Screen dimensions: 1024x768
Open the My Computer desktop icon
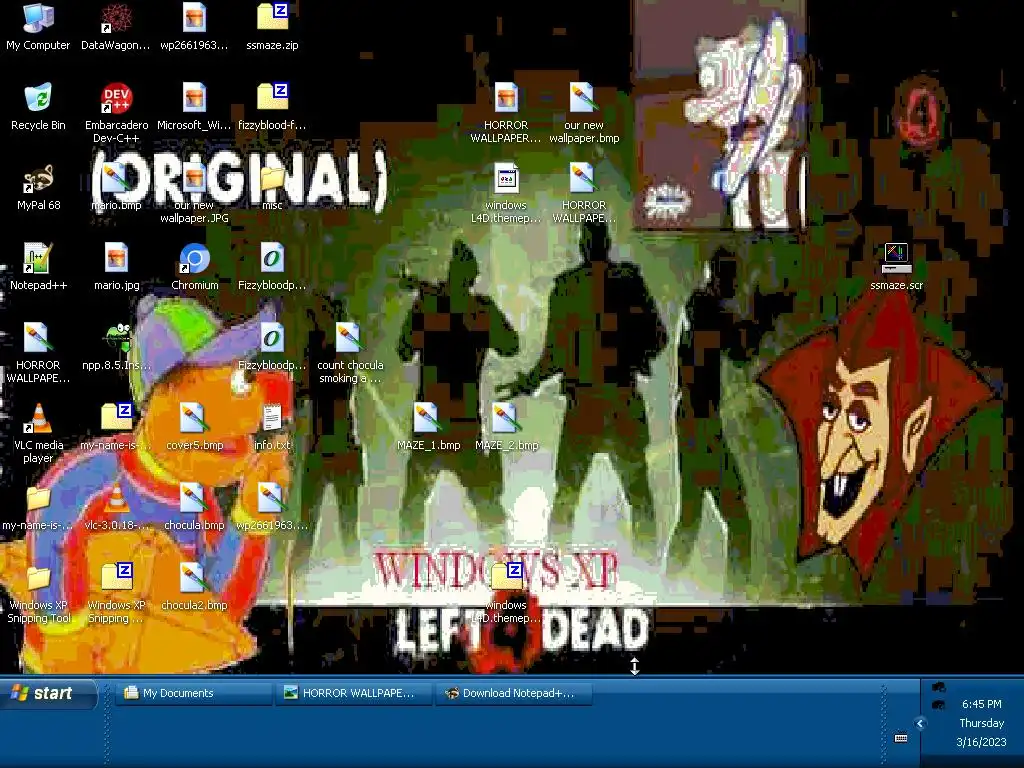pyautogui.click(x=38, y=20)
